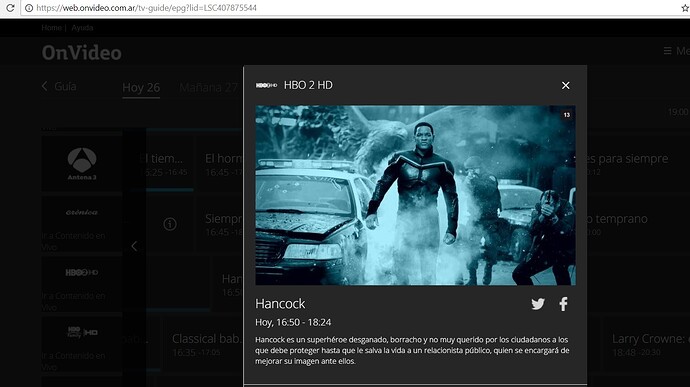
Task: Open info icon in Crónica row
Action: [170, 224]
